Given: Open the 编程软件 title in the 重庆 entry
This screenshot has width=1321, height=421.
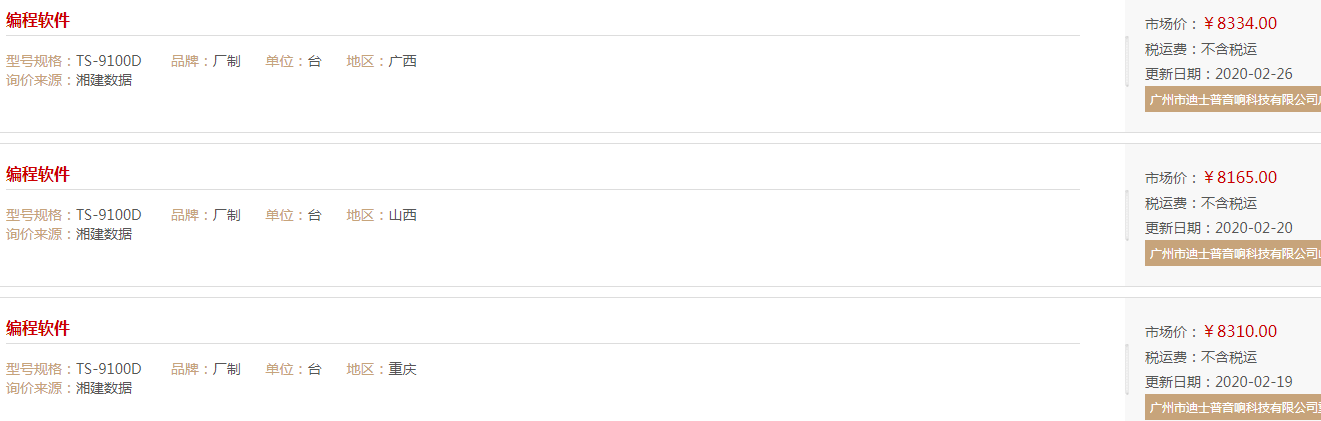Looking at the screenshot, I should click(x=38, y=328).
